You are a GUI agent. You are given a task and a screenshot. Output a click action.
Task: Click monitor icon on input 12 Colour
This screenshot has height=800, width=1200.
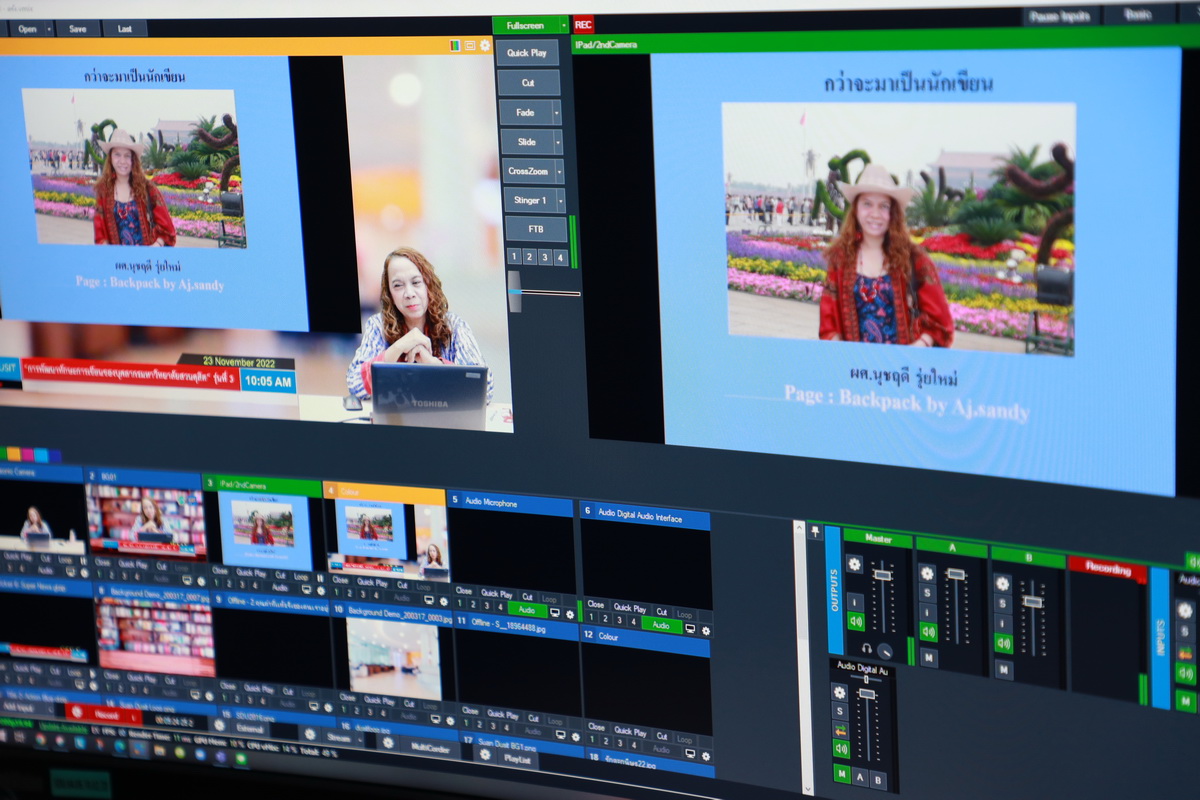(x=690, y=753)
